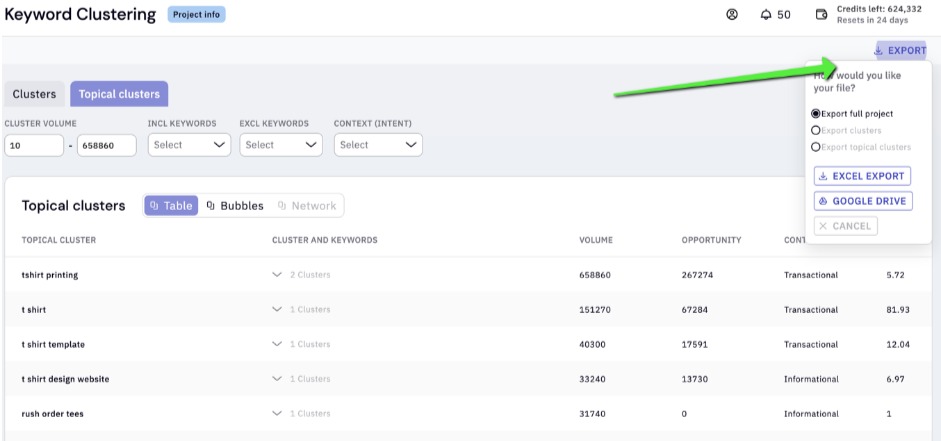Expand clusters for t shirt row
This screenshot has width=941, height=441.
coord(277,310)
